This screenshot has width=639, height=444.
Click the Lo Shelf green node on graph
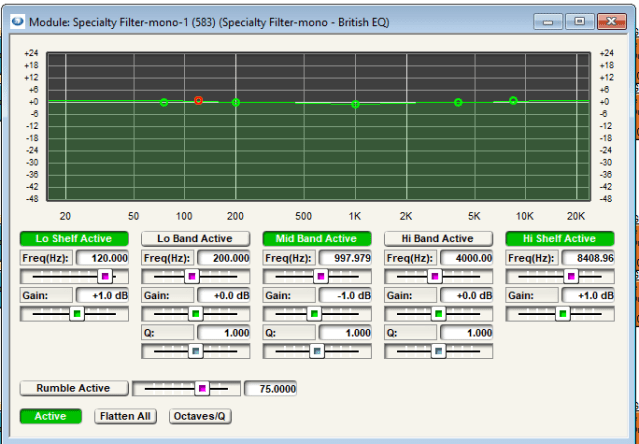[x=164, y=102]
